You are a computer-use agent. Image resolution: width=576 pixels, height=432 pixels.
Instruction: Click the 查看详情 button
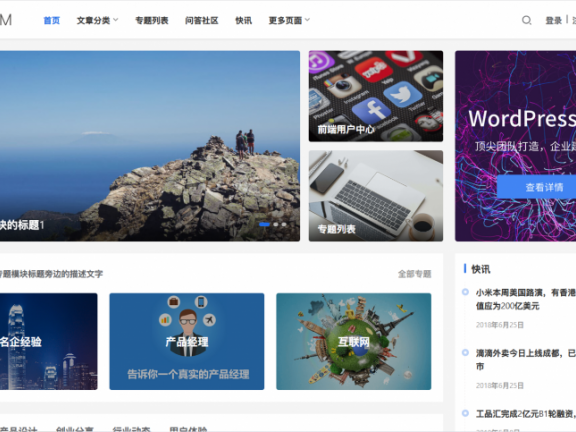536,187
